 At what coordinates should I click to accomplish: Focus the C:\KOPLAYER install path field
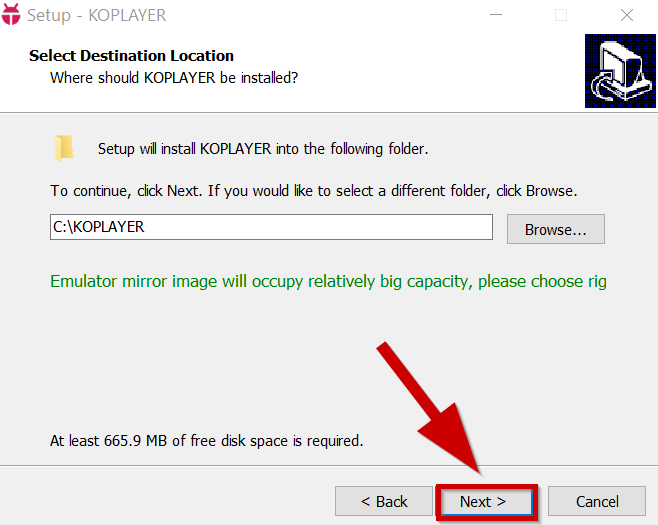click(x=271, y=227)
